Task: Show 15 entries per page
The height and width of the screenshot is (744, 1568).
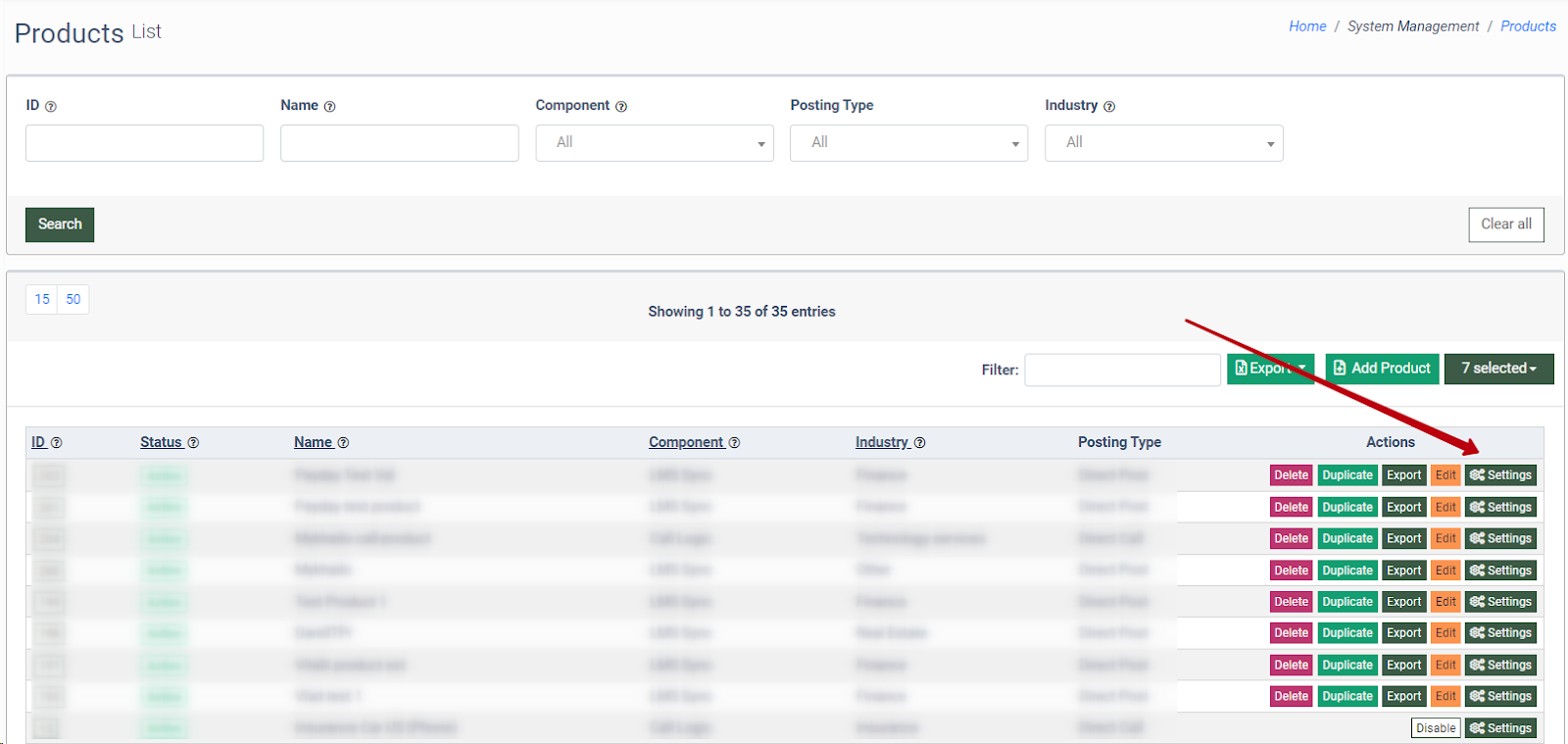Action: (42, 300)
